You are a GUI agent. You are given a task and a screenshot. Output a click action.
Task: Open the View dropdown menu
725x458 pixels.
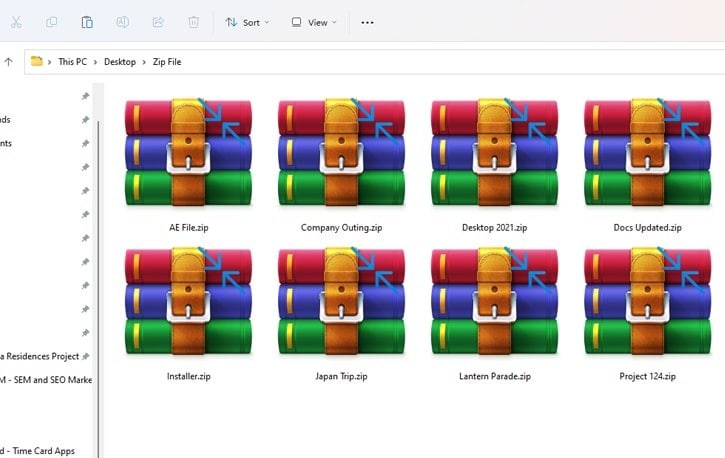[x=314, y=22]
